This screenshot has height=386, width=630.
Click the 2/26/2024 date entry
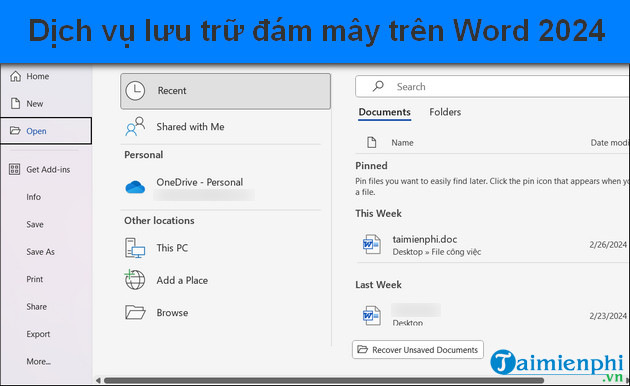[608, 245]
